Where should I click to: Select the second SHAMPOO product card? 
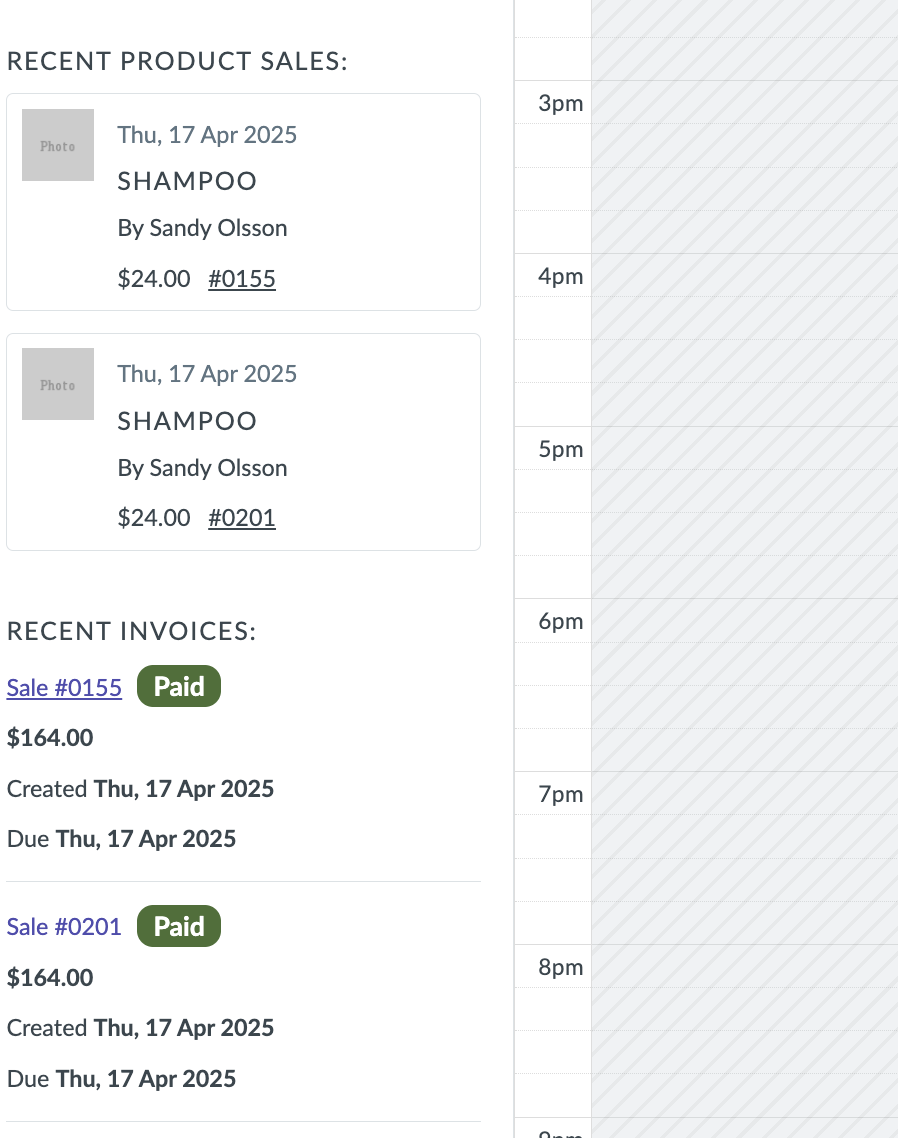[243, 441]
